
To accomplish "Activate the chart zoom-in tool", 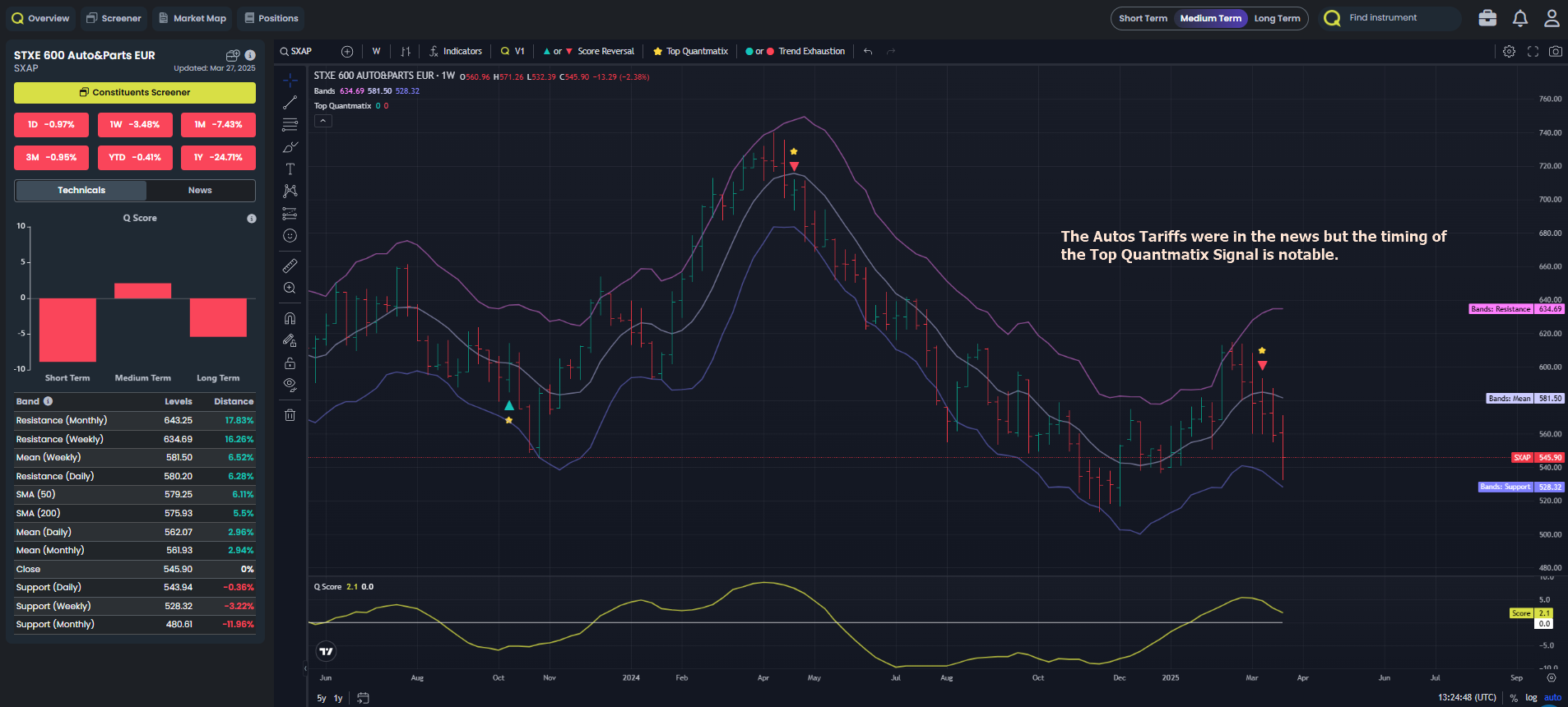I will coord(290,288).
